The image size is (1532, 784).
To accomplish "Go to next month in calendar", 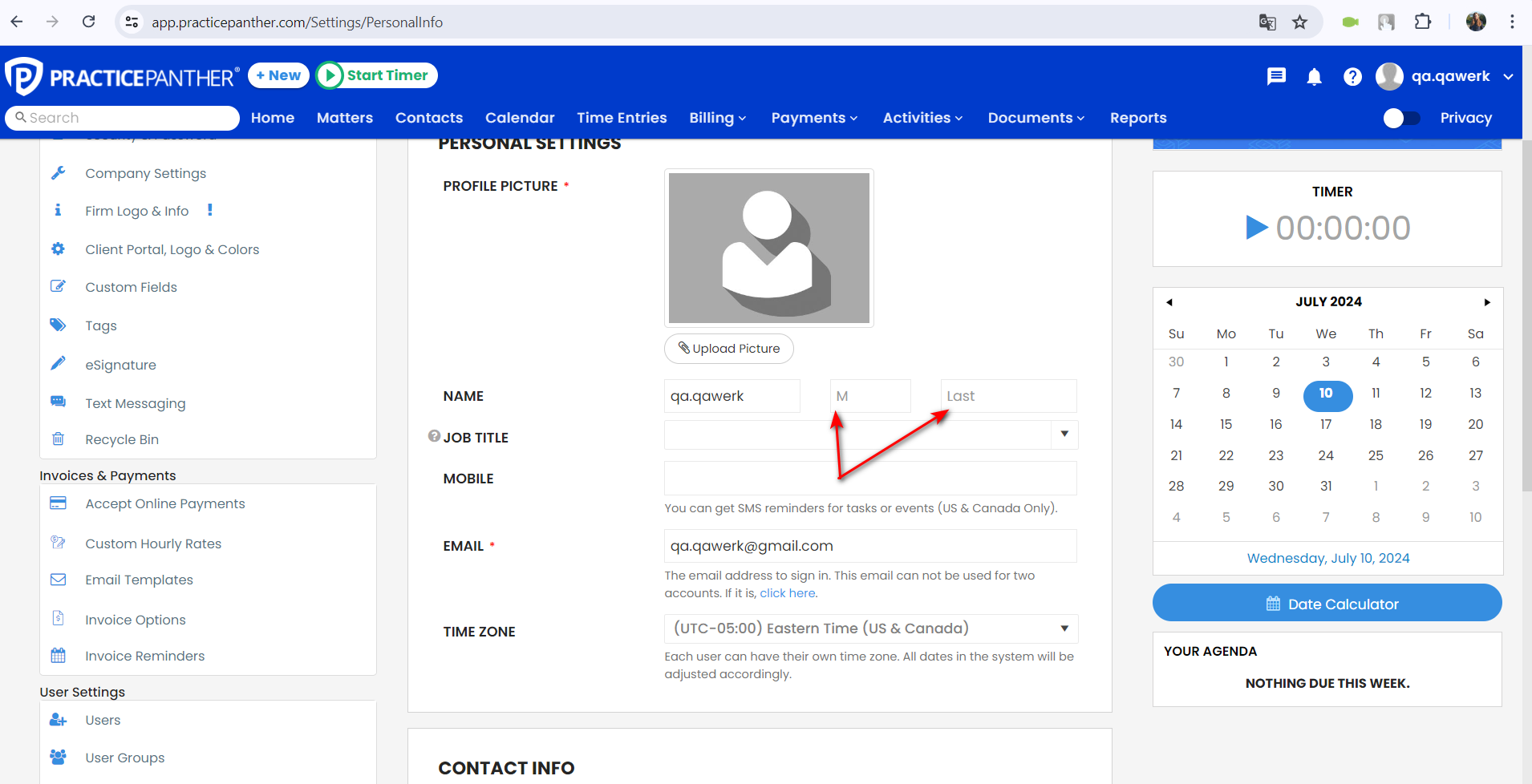I will (x=1487, y=302).
